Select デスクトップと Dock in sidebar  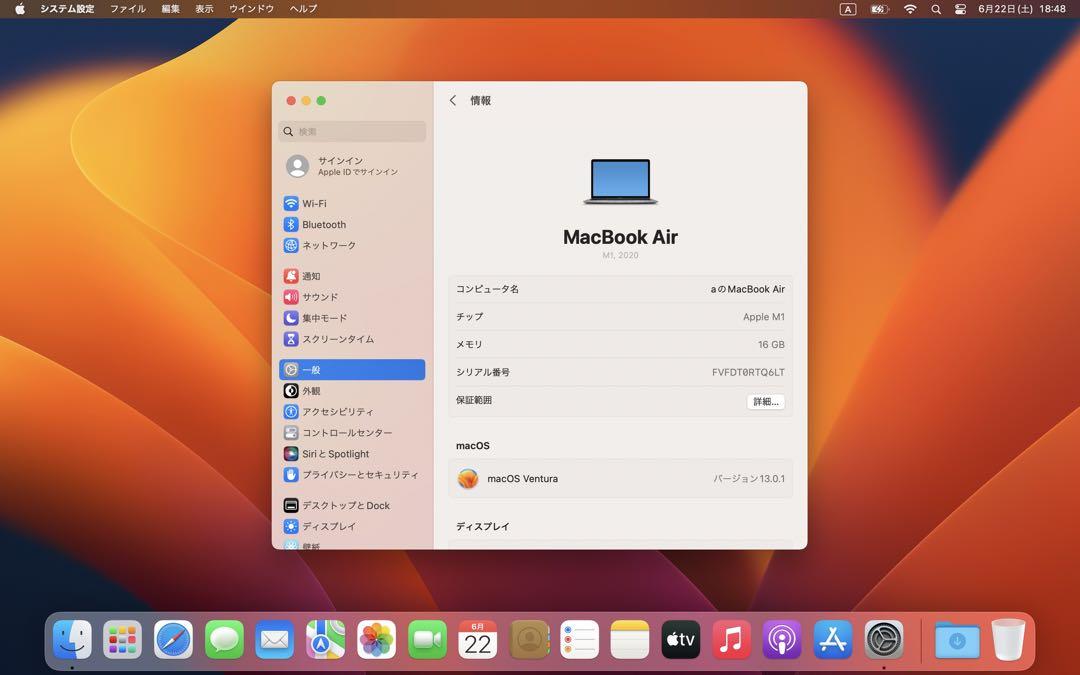point(352,506)
